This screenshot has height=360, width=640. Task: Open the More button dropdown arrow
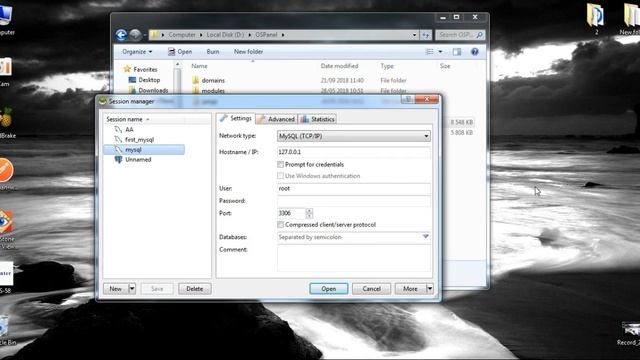[x=429, y=289]
